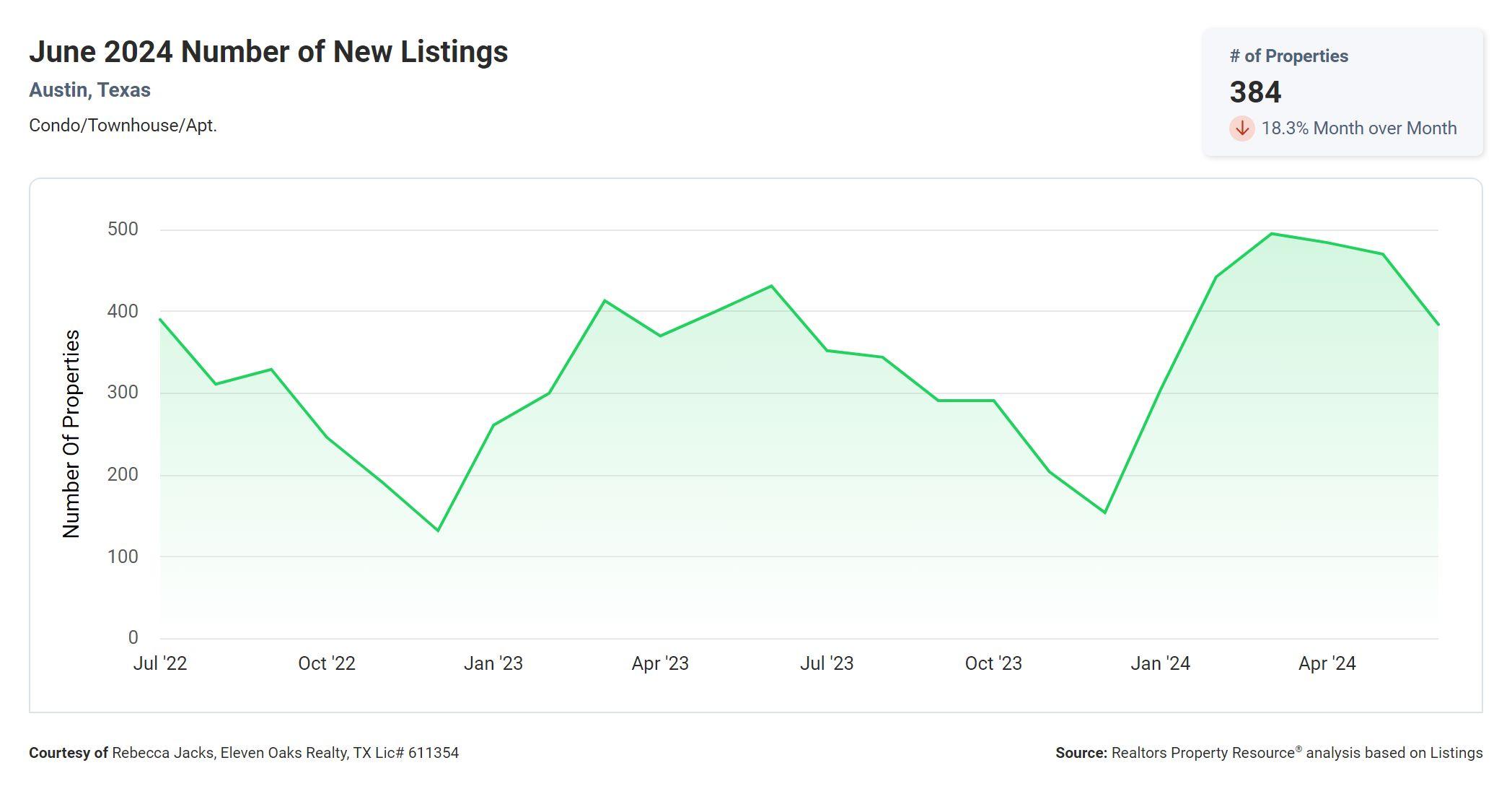The image size is (1512, 794).
Task: Click the 'Number Of Properties' axis title
Action: pyautogui.click(x=71, y=433)
